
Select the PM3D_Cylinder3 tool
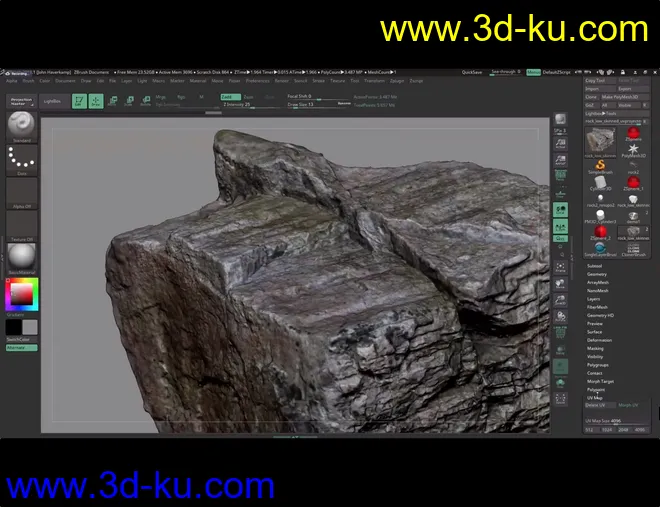600,216
